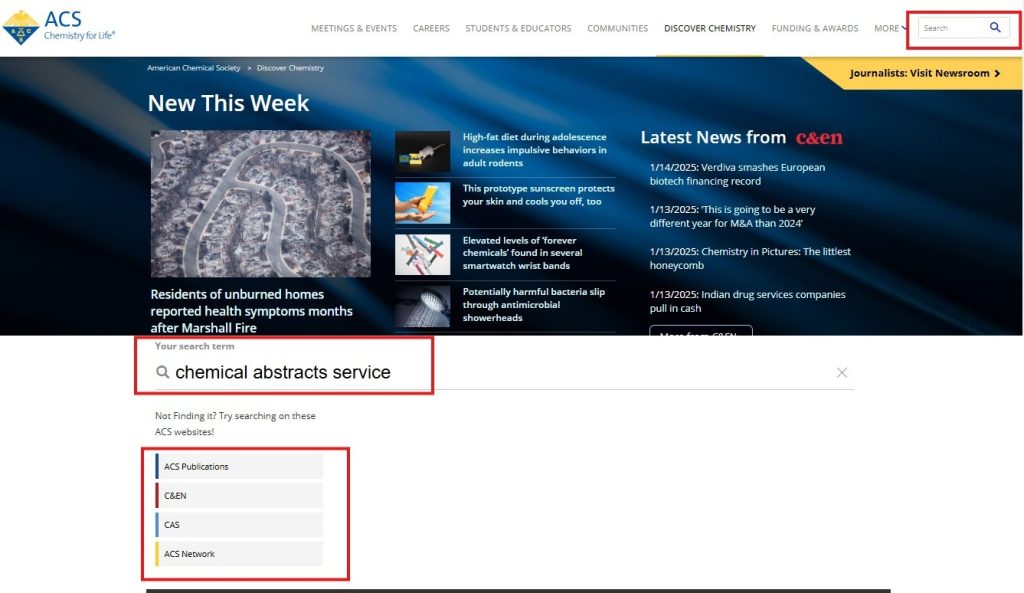This screenshot has width=1024, height=593.
Task: Open prototype sunscreen article link
Action: pyautogui.click(x=539, y=195)
